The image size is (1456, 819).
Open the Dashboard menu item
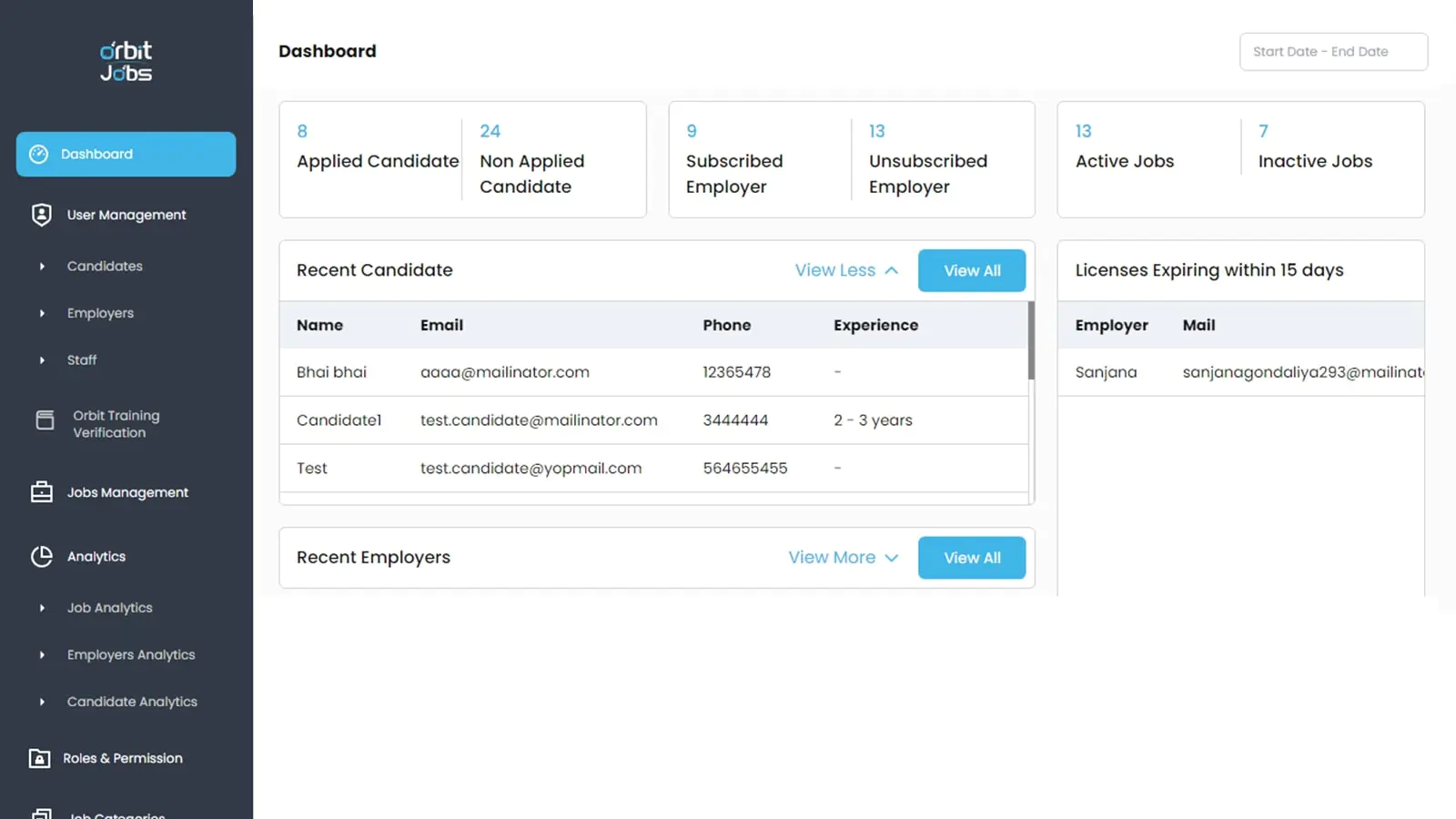click(126, 154)
